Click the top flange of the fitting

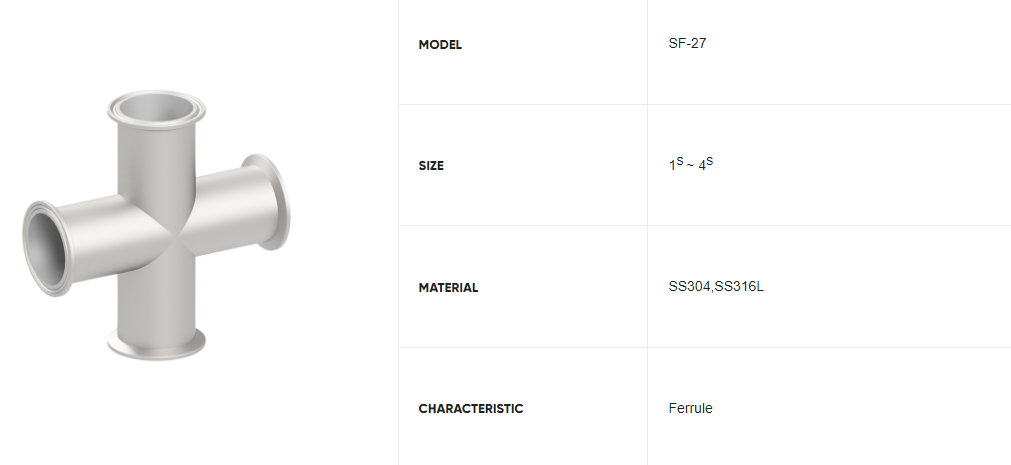(157, 109)
